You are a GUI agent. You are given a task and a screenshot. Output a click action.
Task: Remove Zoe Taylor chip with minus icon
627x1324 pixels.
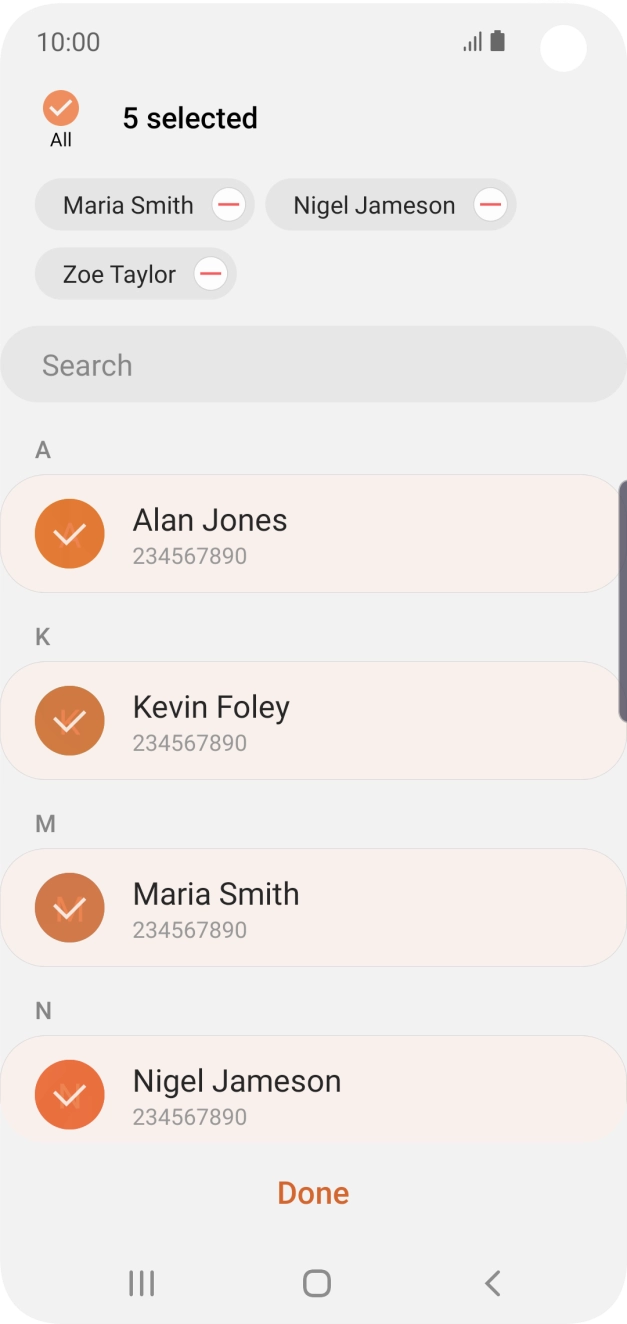[210, 274]
